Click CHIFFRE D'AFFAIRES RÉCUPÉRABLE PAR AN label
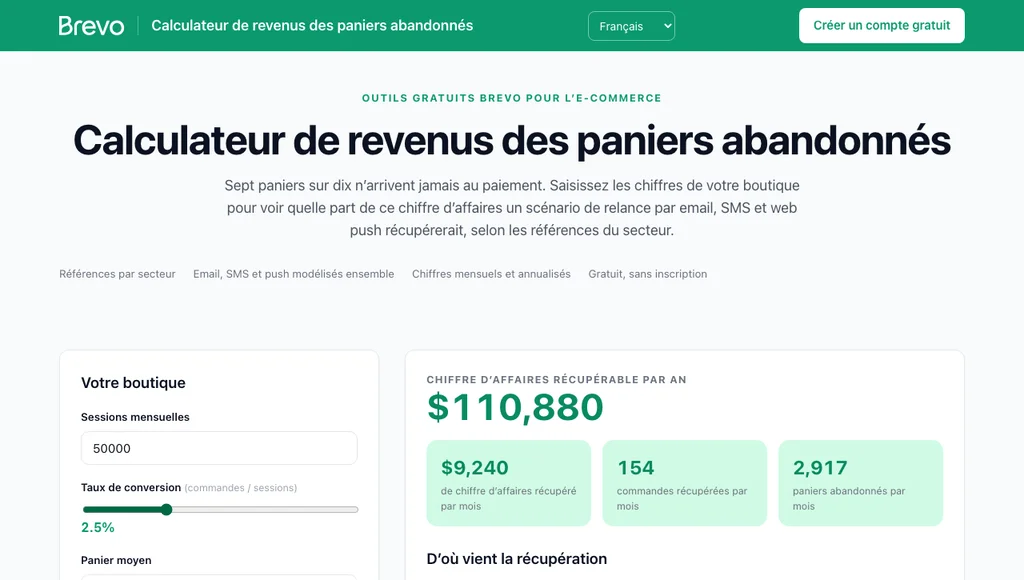 556,379
